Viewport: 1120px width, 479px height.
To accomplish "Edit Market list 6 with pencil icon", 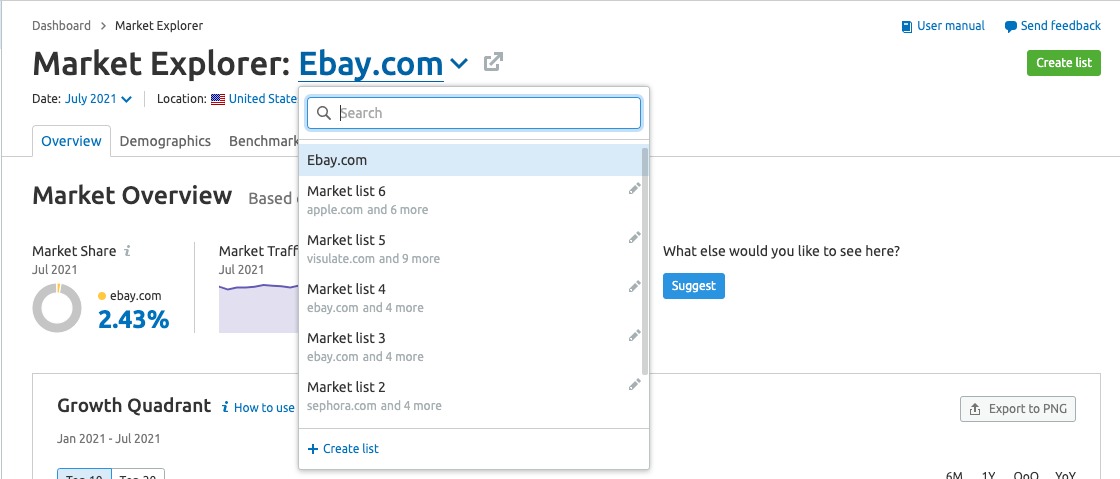I will click(634, 188).
